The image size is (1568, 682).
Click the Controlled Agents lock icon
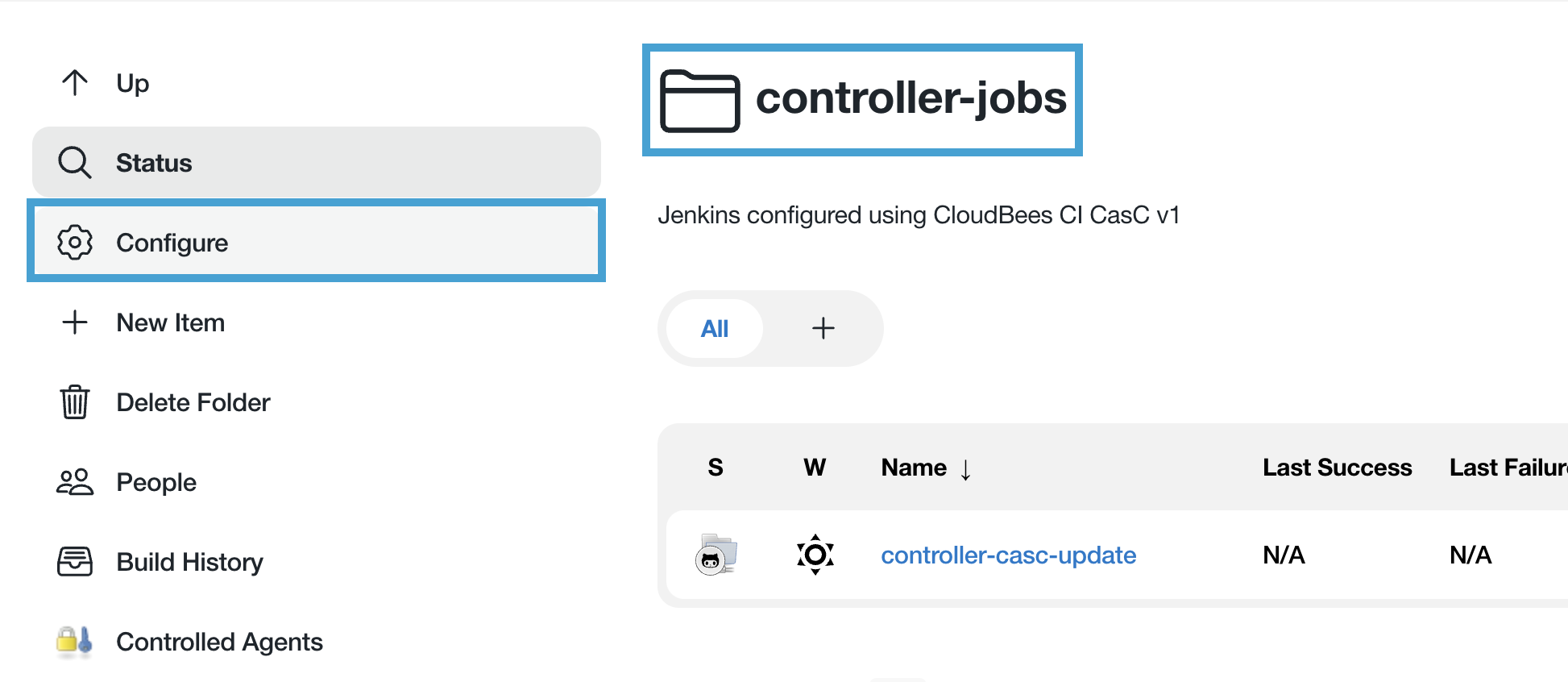click(74, 642)
